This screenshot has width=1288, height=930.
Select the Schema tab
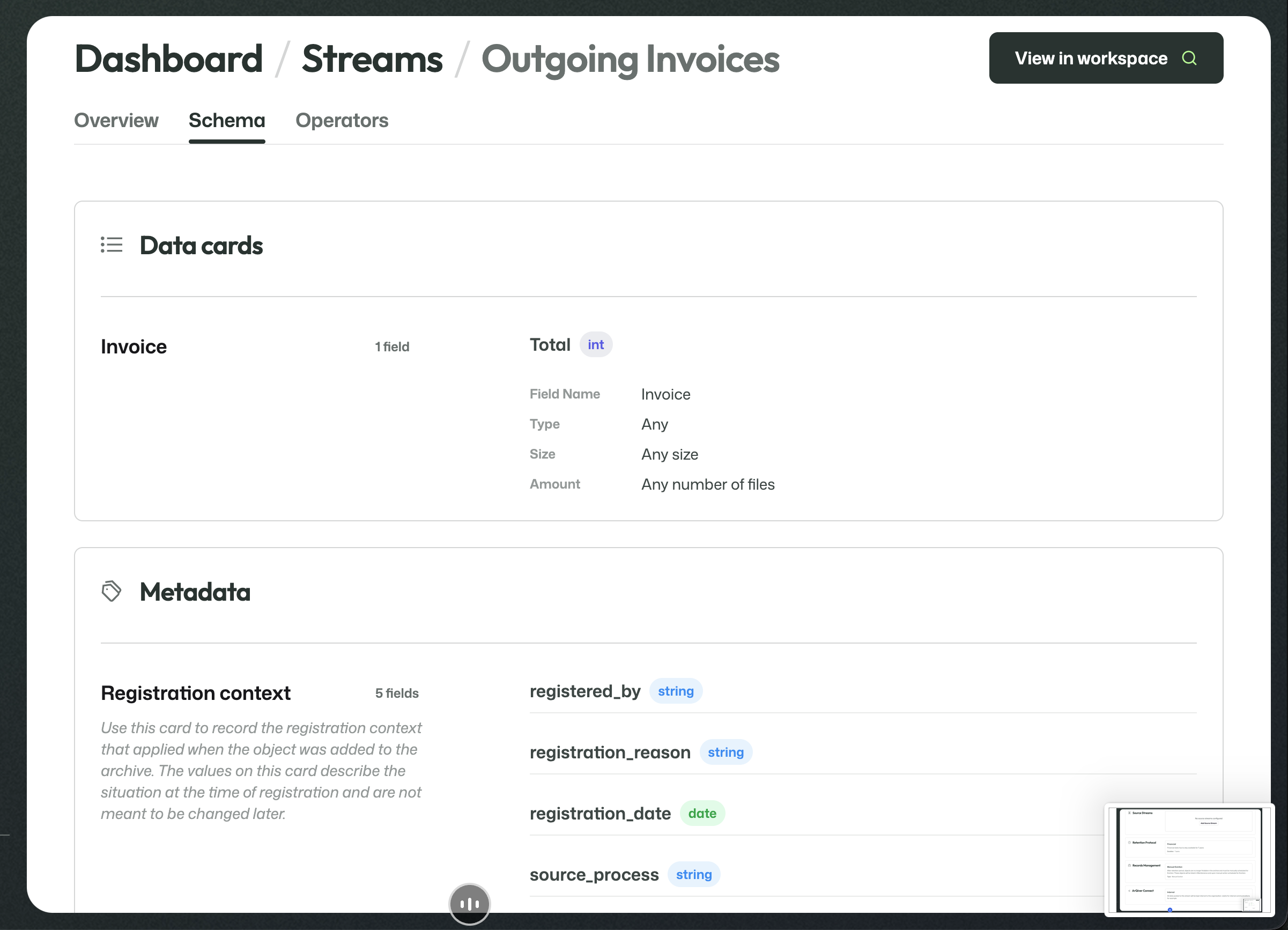click(227, 121)
